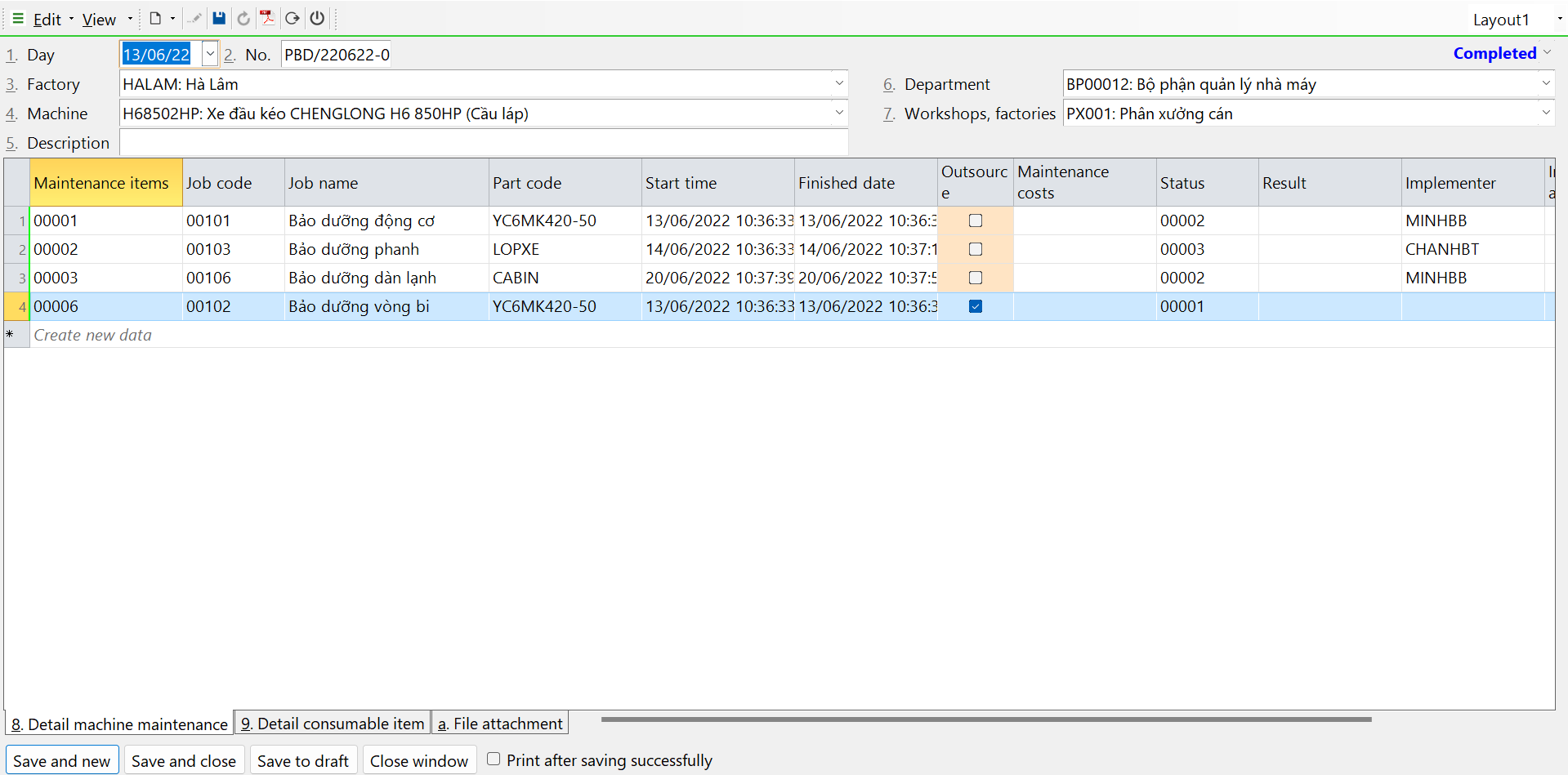Check the Outsource checkbox on row 1

(975, 220)
